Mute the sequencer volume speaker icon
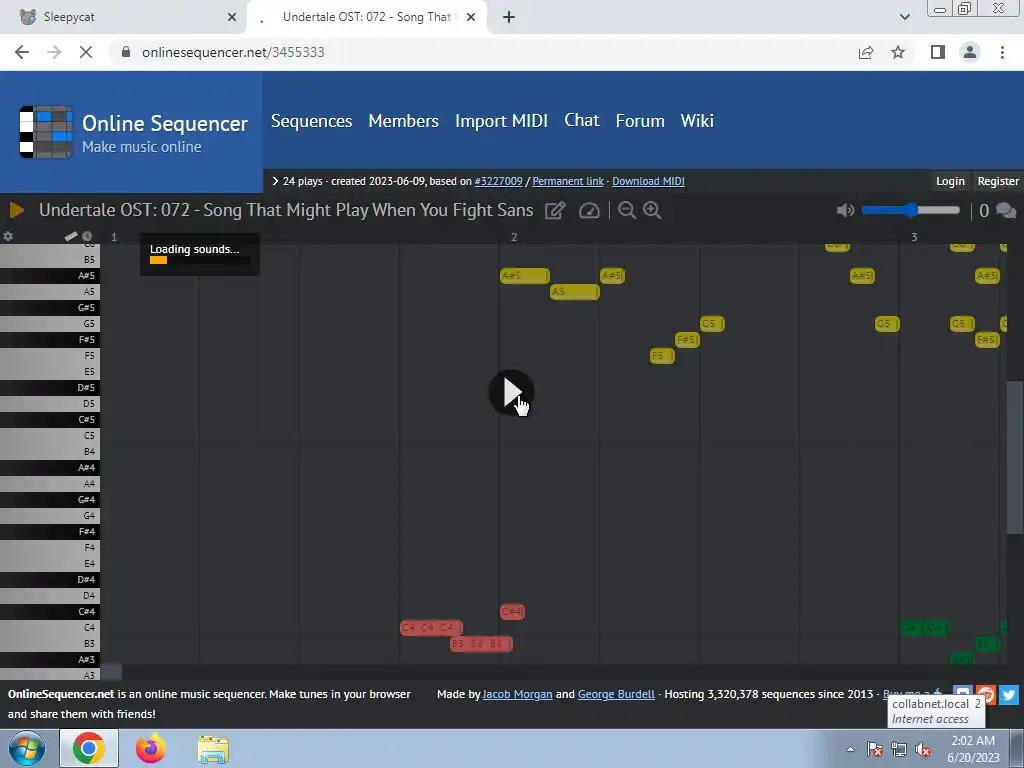The image size is (1024, 768). pyautogui.click(x=845, y=210)
